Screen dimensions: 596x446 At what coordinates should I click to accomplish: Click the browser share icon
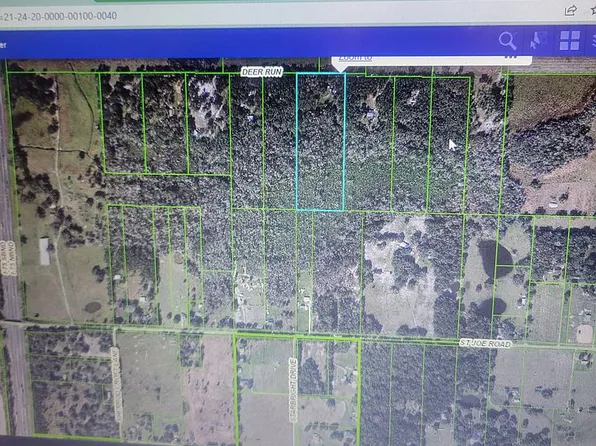click(570, 11)
